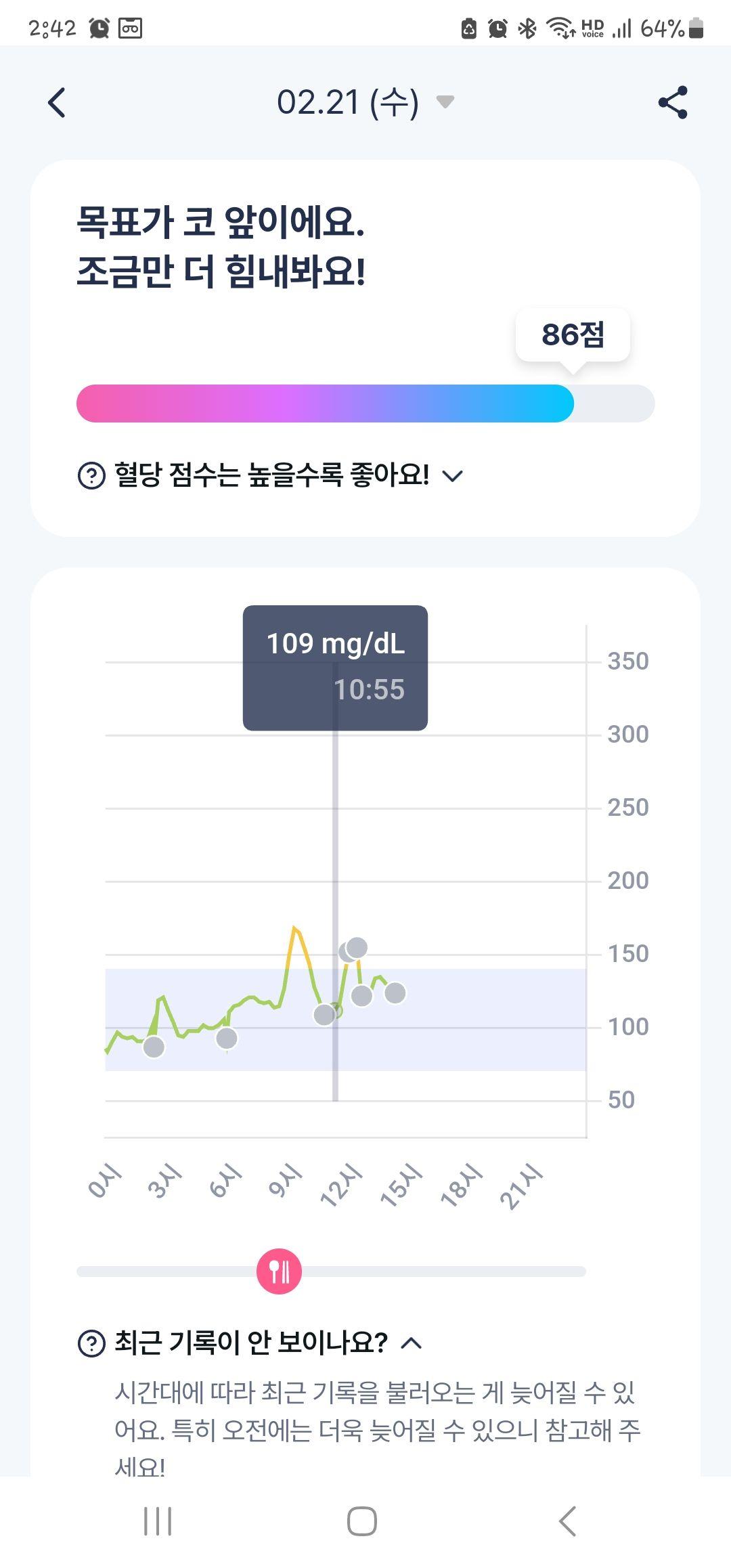The image size is (731, 1568).
Task: Collapse the 최근 기록이 안 보이나요 chevron
Action: [411, 1343]
